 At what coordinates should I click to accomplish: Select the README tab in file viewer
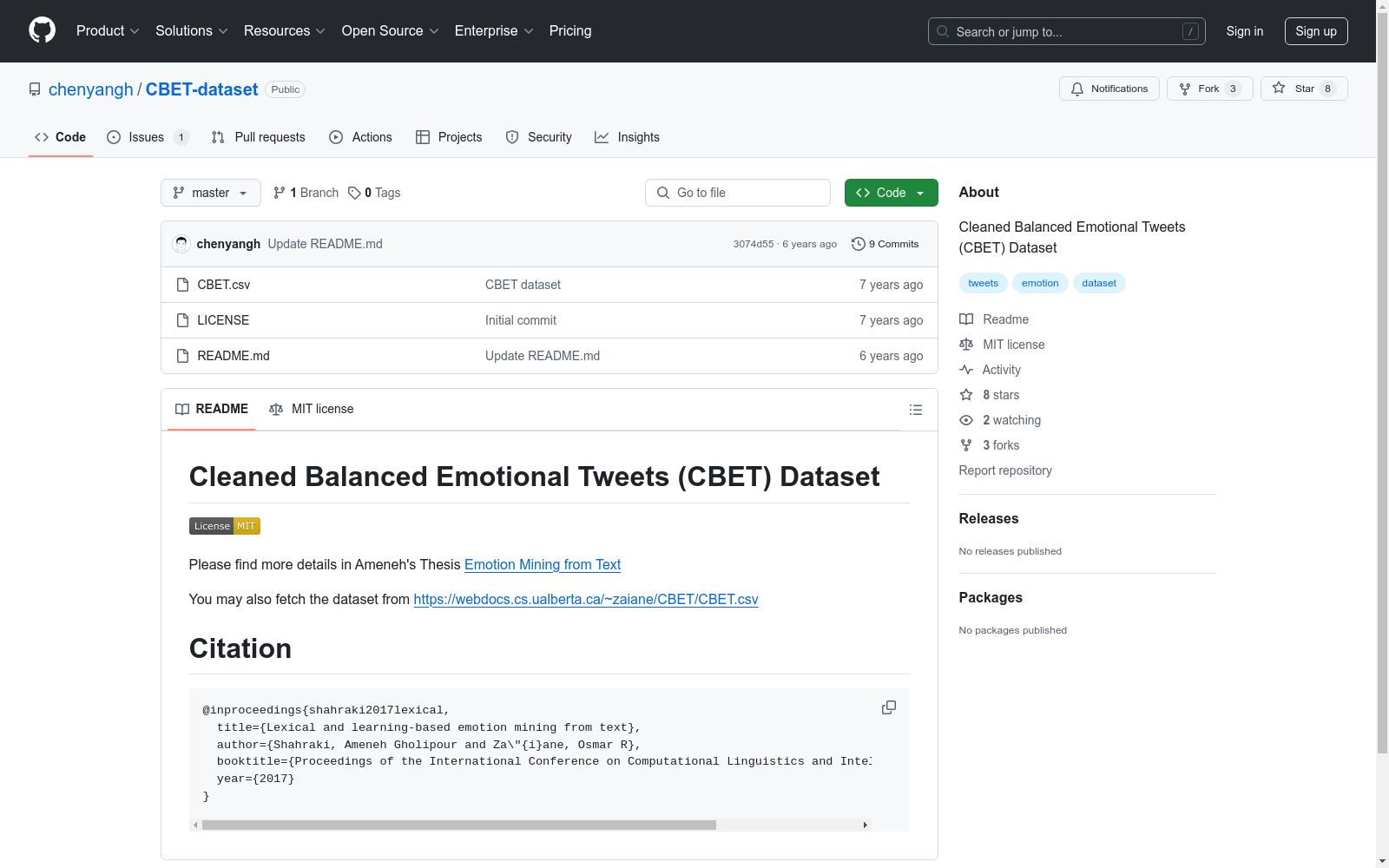(x=212, y=409)
